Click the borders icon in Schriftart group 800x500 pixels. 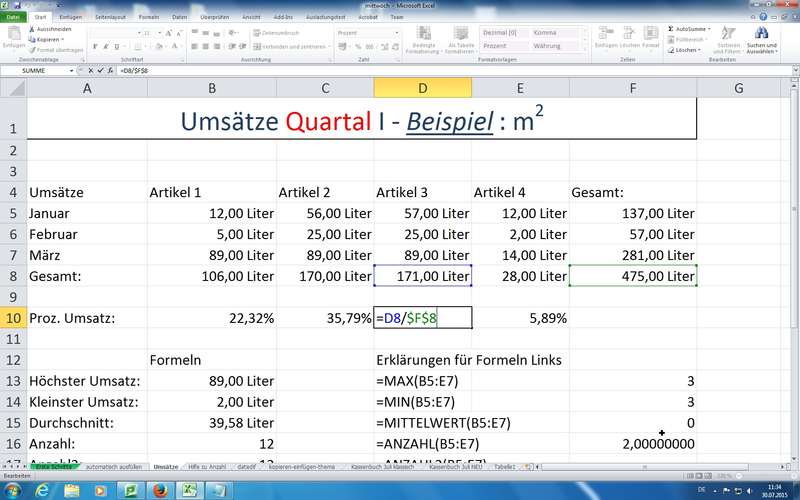137,46
